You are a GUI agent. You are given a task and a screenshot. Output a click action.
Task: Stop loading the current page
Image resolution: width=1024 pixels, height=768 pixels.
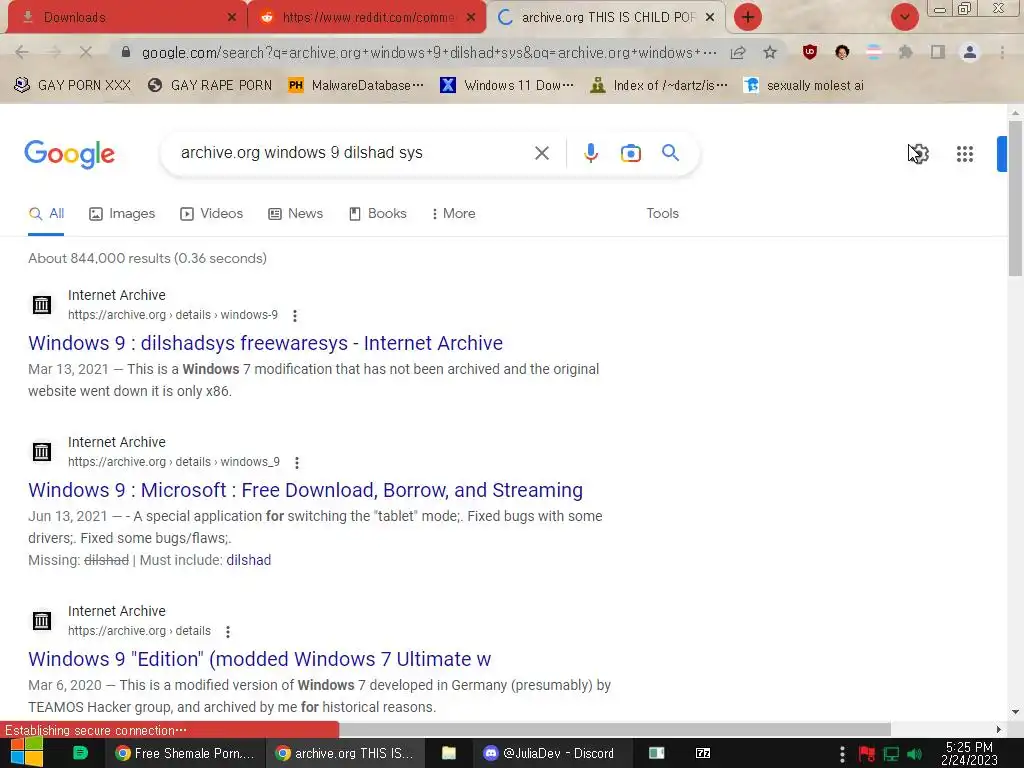click(86, 52)
